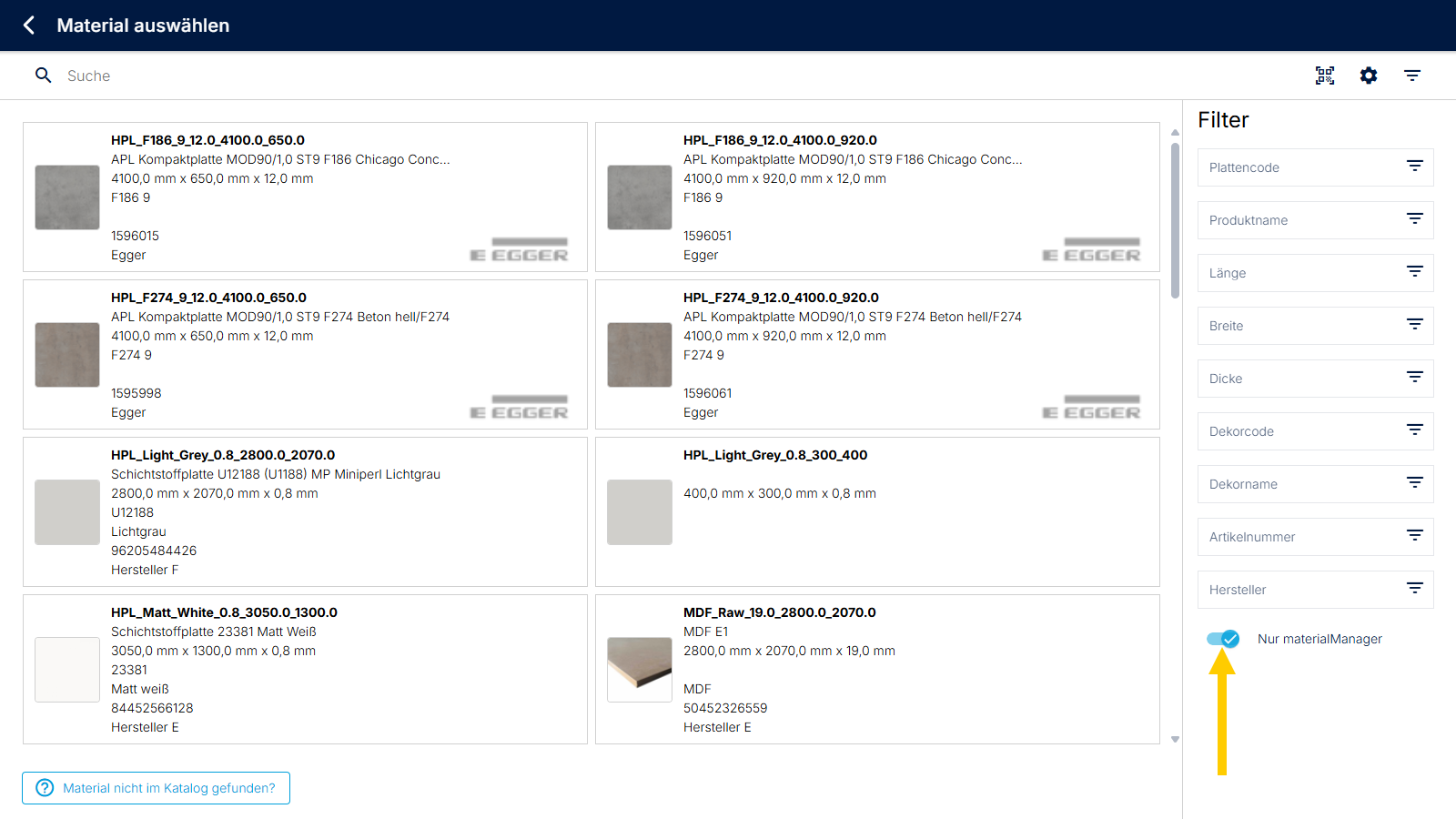The width and height of the screenshot is (1456, 819).
Task: Click text Schichtstoffplatte 23381 Matt Weiß
Action: point(214,632)
